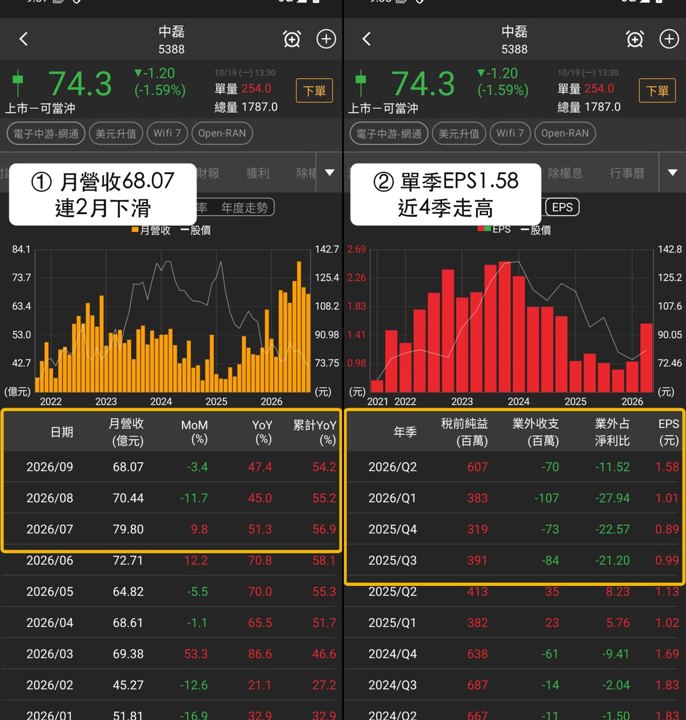Tap the green candlestick icon on left screen
The image size is (686, 720).
(x=18, y=83)
